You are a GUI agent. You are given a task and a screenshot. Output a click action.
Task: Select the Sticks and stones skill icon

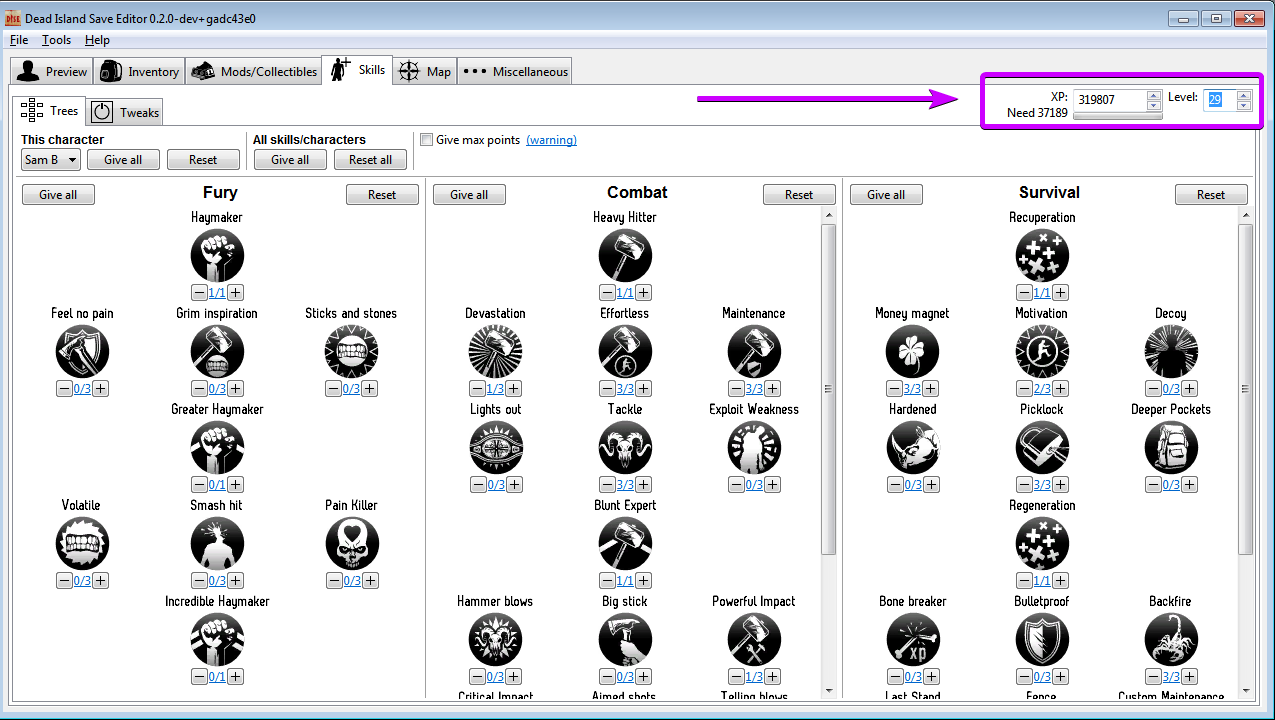(351, 351)
